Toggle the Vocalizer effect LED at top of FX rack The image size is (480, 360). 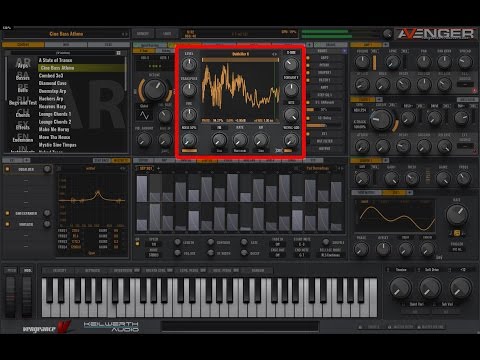tap(7, 169)
